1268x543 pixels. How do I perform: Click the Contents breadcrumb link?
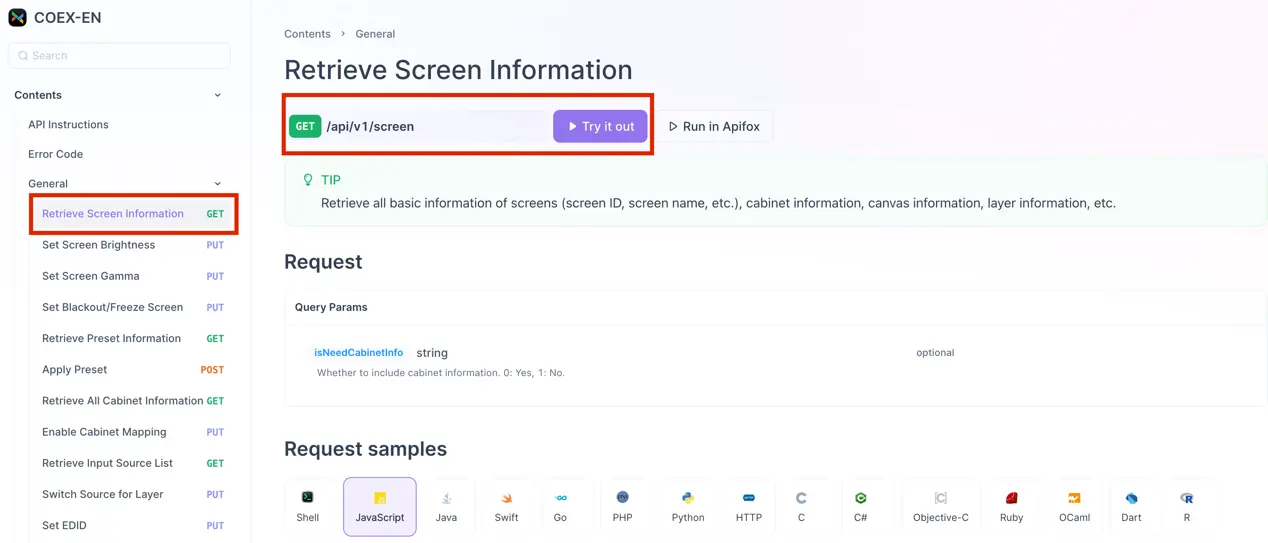coord(307,34)
